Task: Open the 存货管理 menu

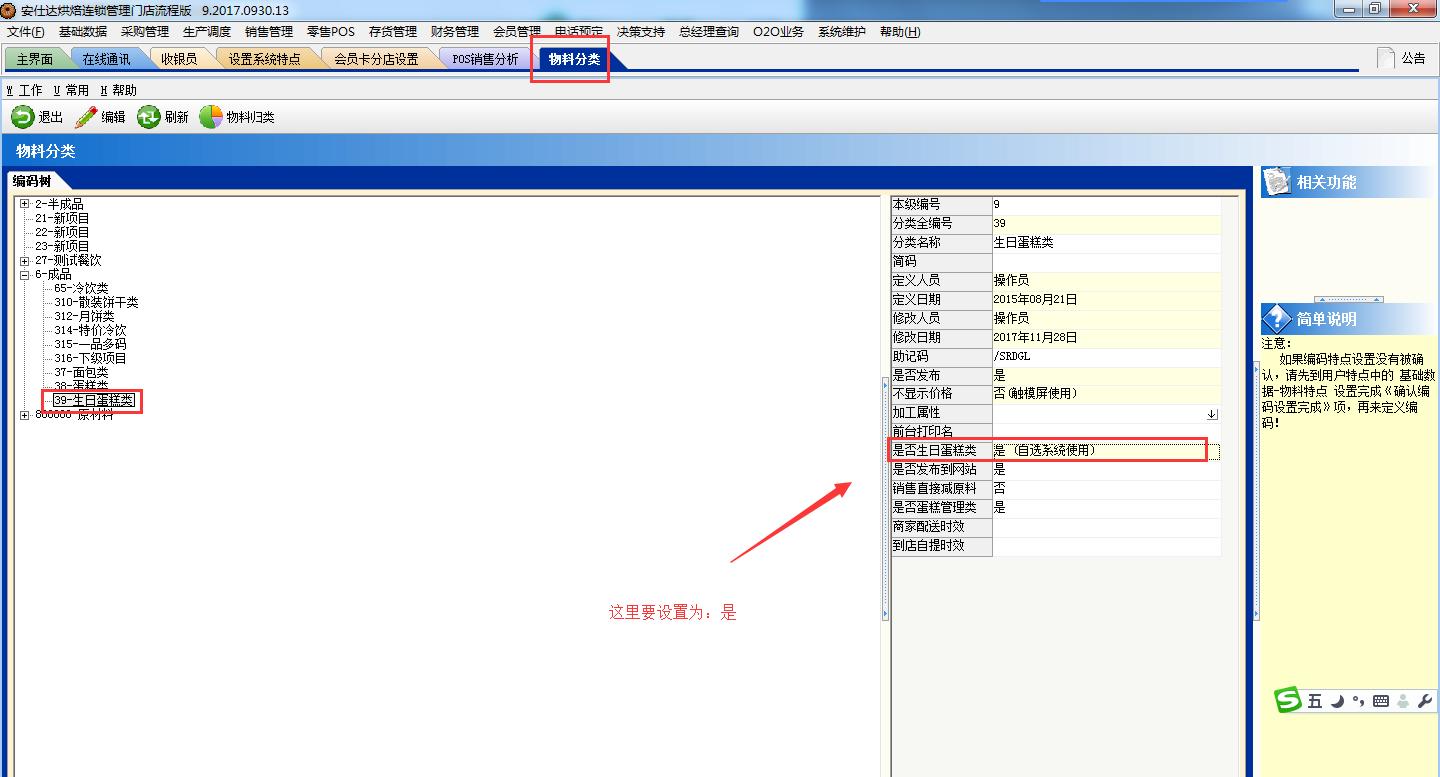Action: 393,32
